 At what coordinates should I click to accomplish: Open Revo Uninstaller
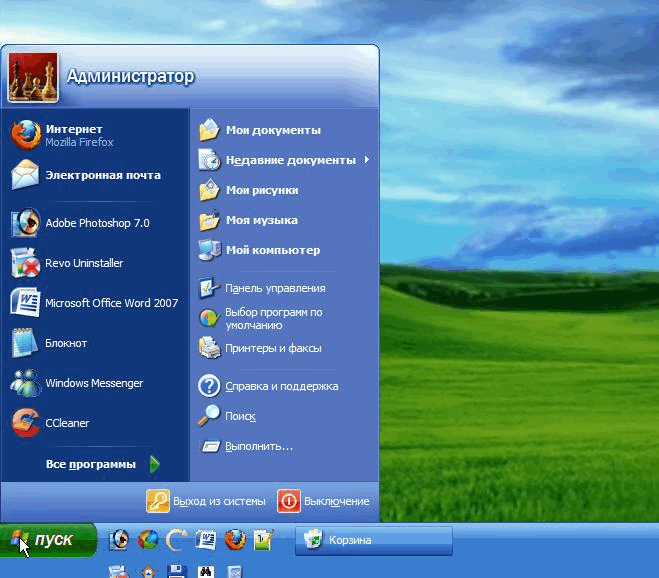point(84,263)
